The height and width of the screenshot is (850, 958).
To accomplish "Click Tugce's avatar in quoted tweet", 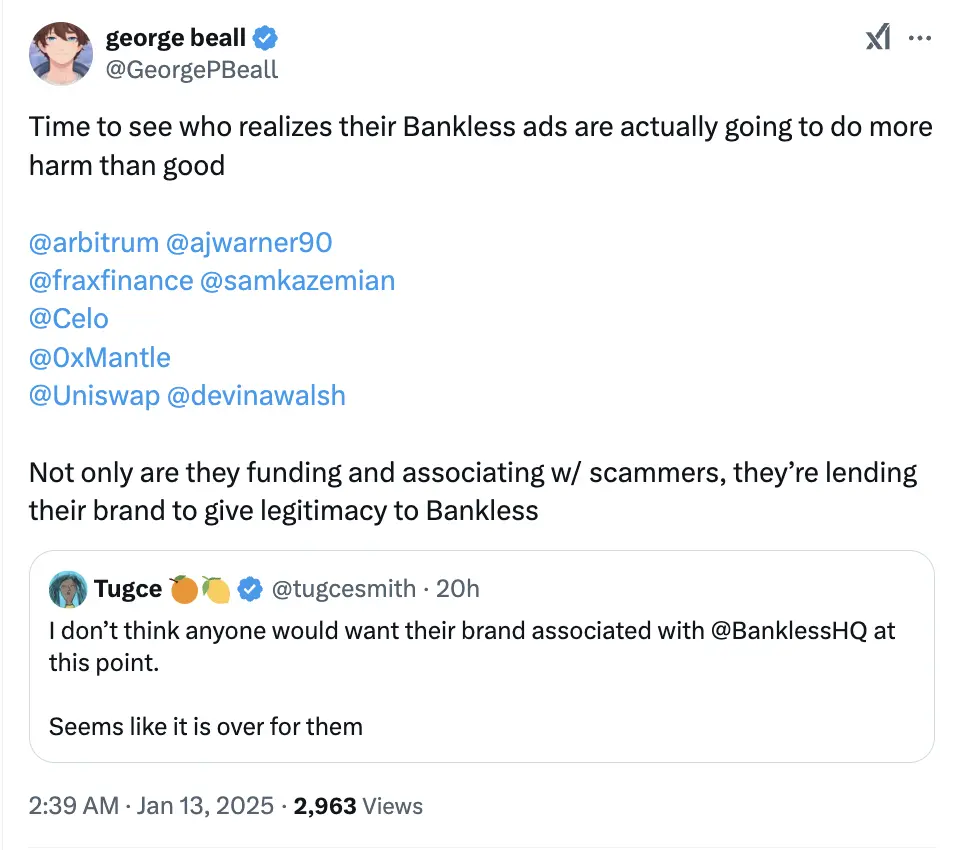I will pyautogui.click(x=68, y=589).
